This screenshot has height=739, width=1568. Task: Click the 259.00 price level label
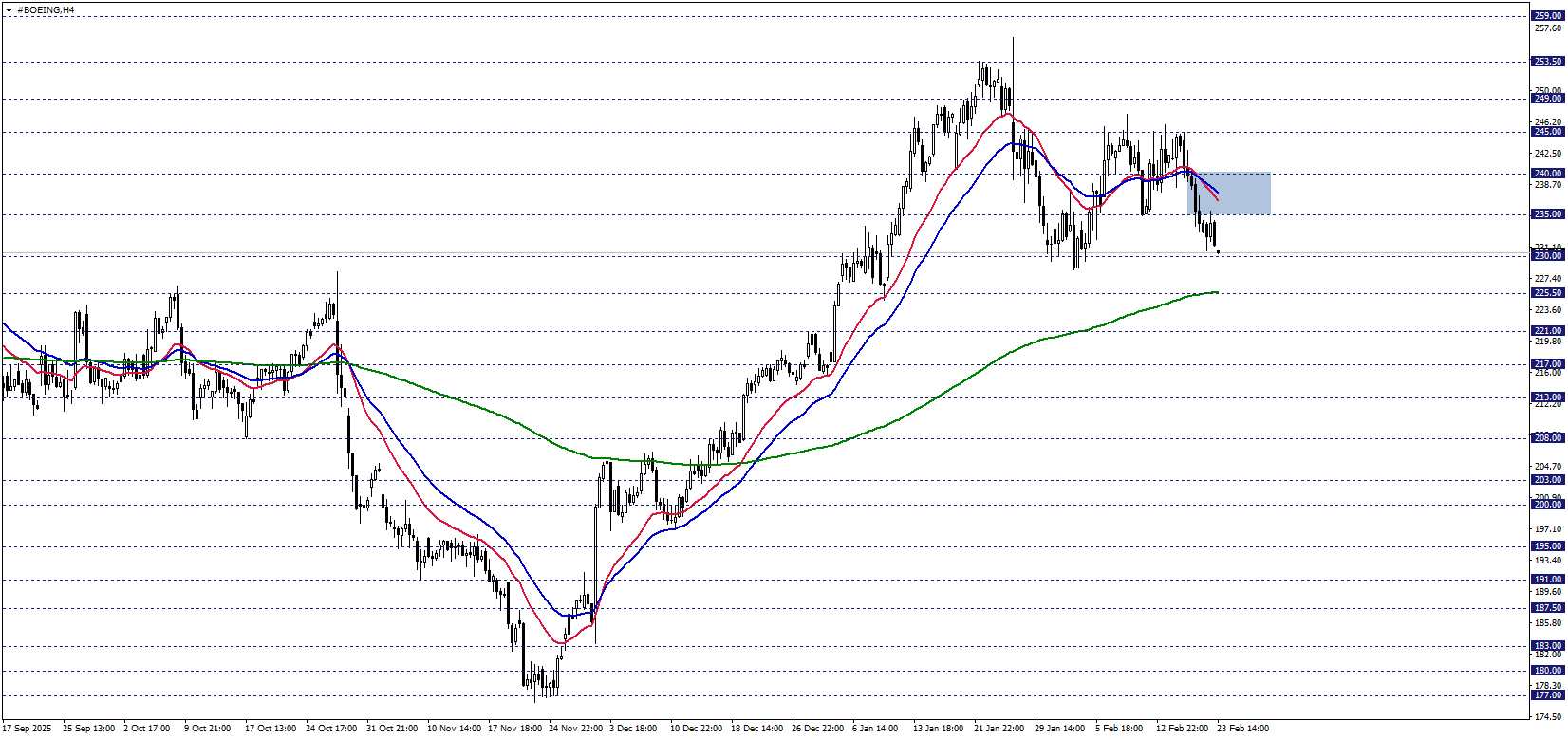1547,16
